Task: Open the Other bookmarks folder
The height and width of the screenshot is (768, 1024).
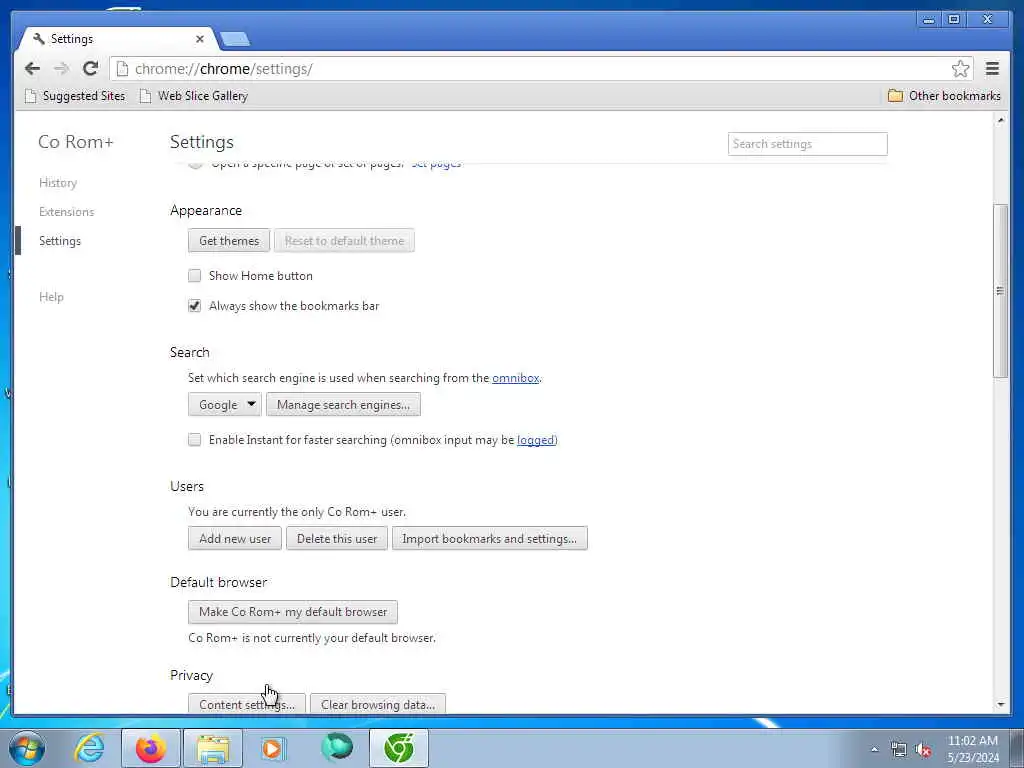Action: pyautogui.click(x=944, y=96)
